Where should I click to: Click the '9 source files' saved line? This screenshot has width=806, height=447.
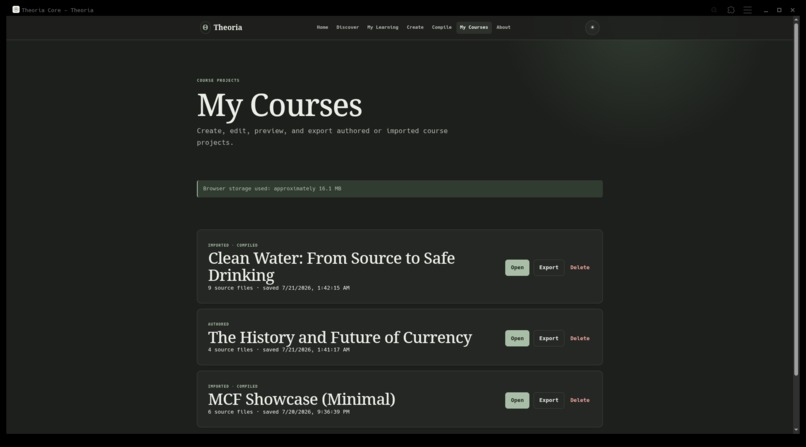[x=279, y=288]
